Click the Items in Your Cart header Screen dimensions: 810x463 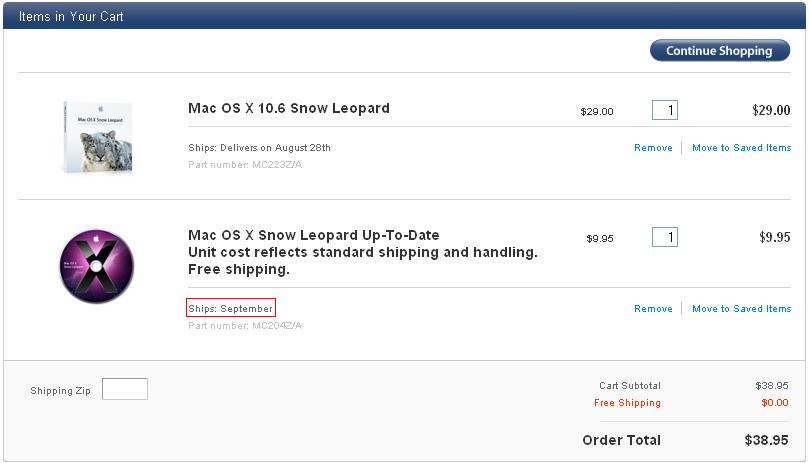pos(71,17)
